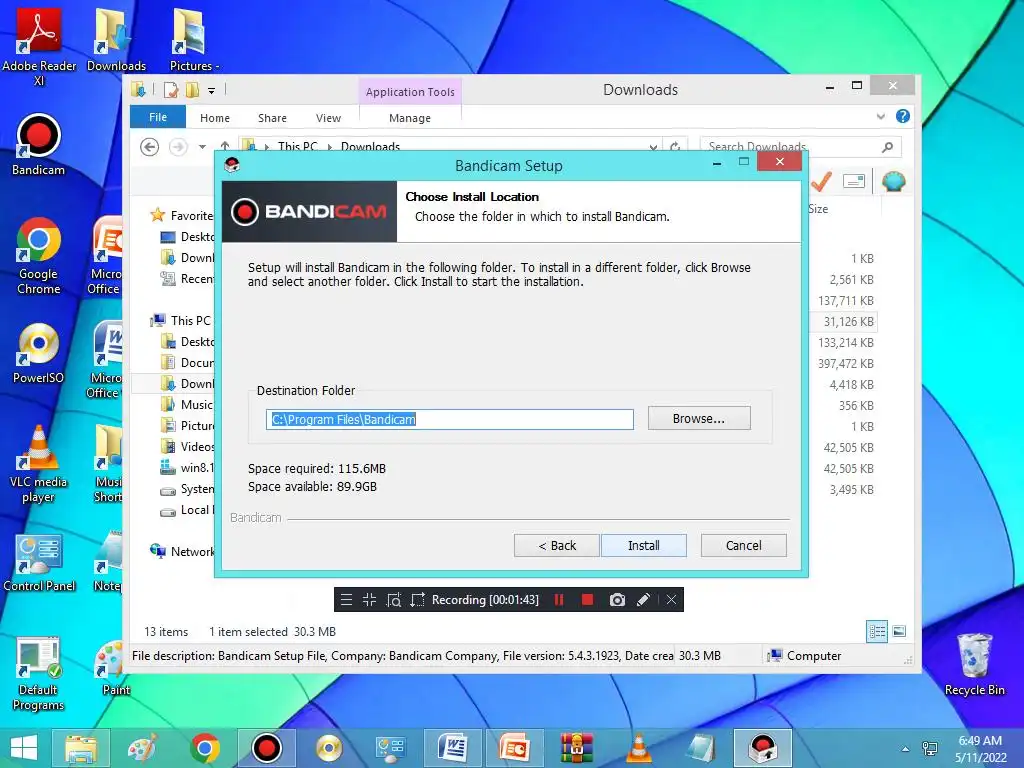Select Favorites in the navigation pane
The width and height of the screenshot is (1024, 768).
182,216
